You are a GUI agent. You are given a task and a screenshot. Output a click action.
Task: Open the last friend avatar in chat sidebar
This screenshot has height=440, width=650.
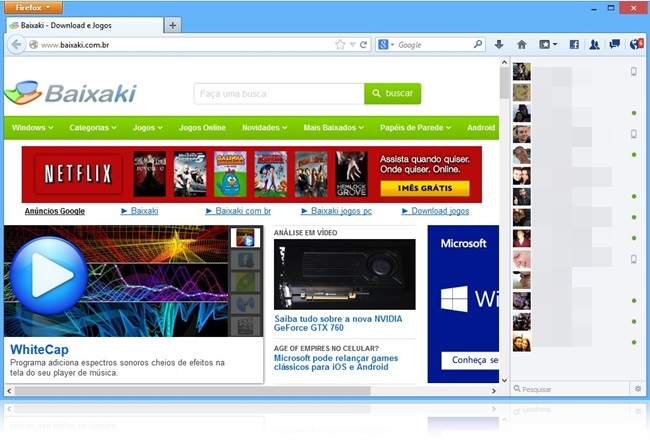pos(521,343)
